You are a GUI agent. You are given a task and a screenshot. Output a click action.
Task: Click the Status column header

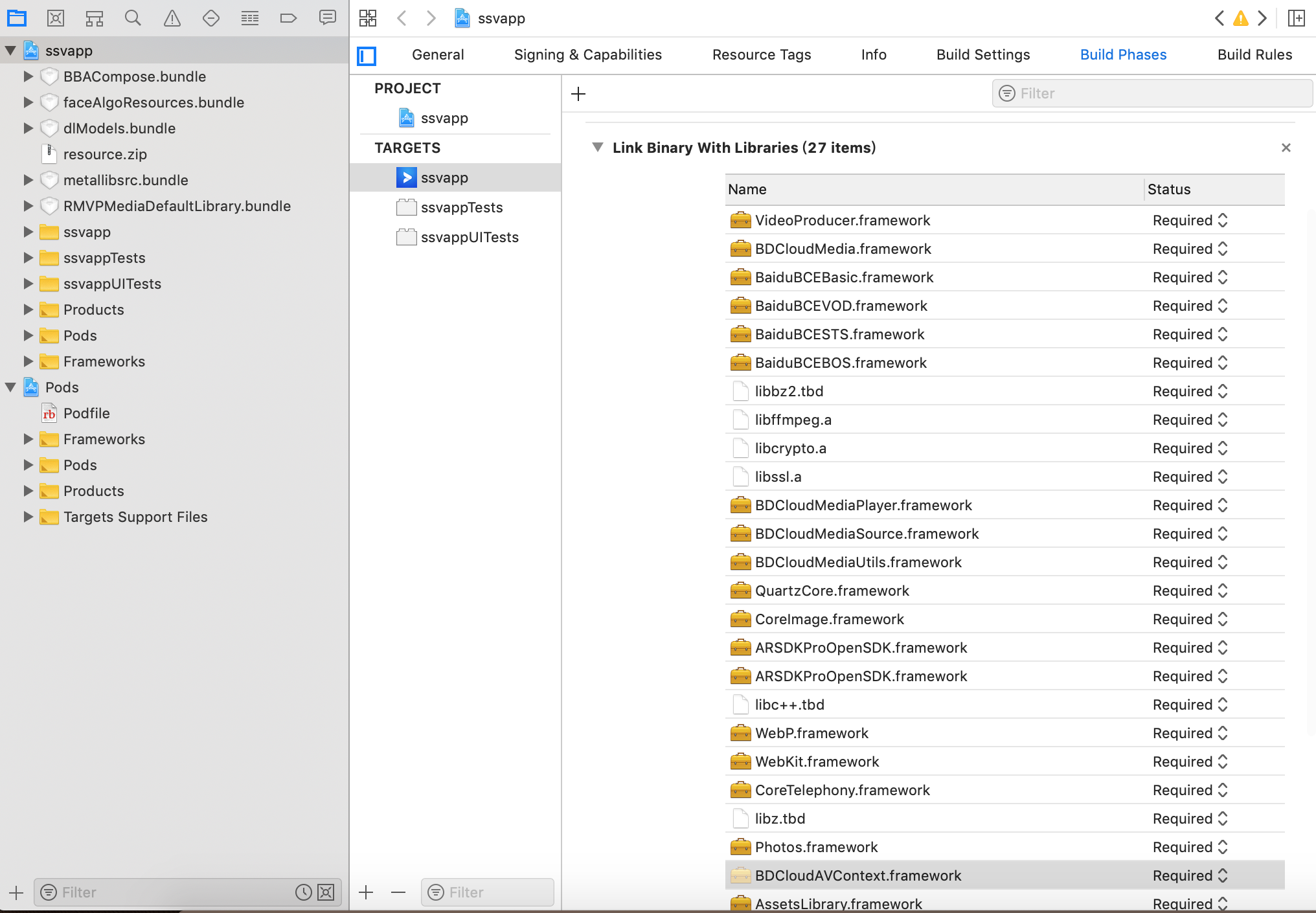[1215, 189]
